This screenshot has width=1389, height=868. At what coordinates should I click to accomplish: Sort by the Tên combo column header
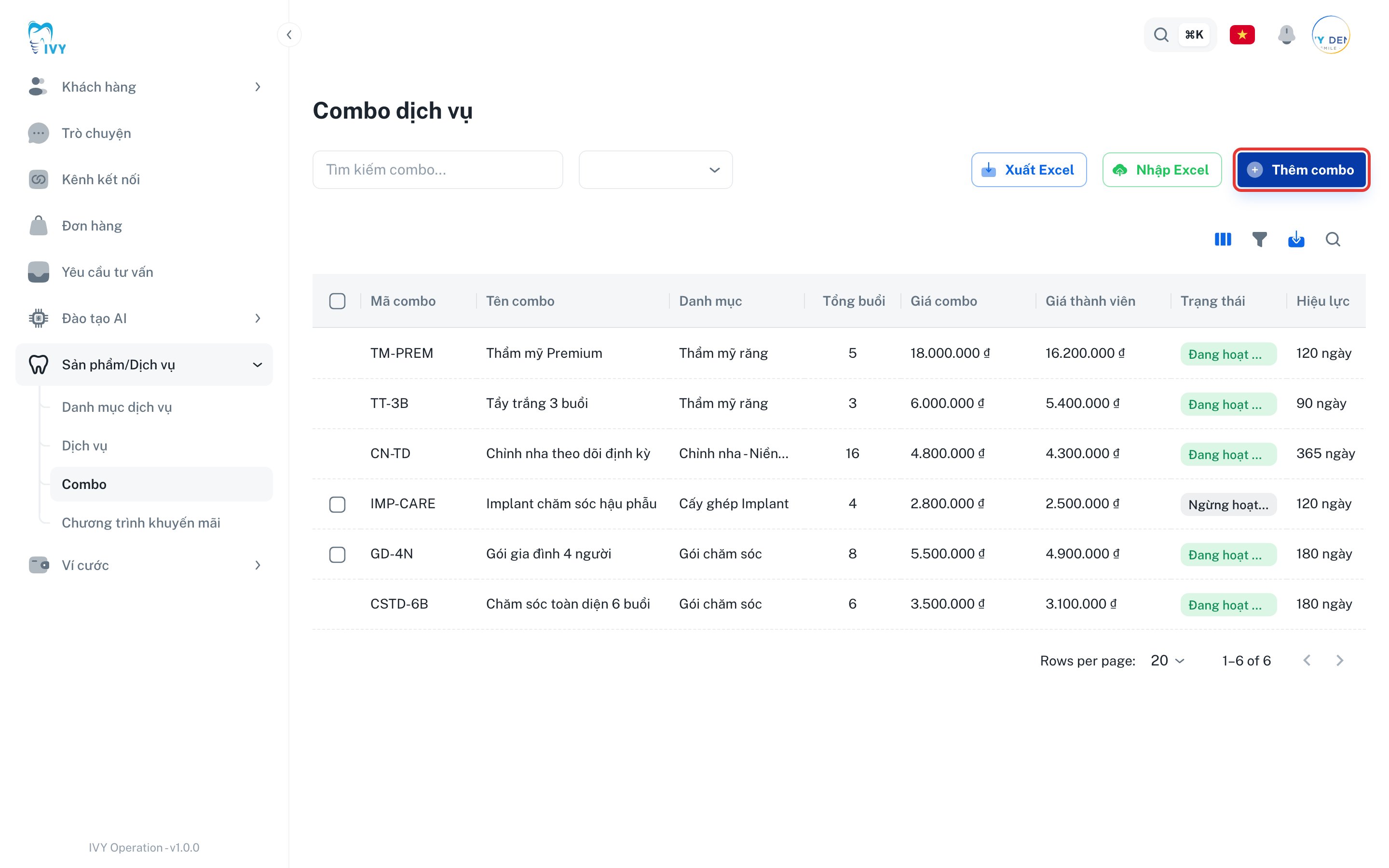point(520,301)
